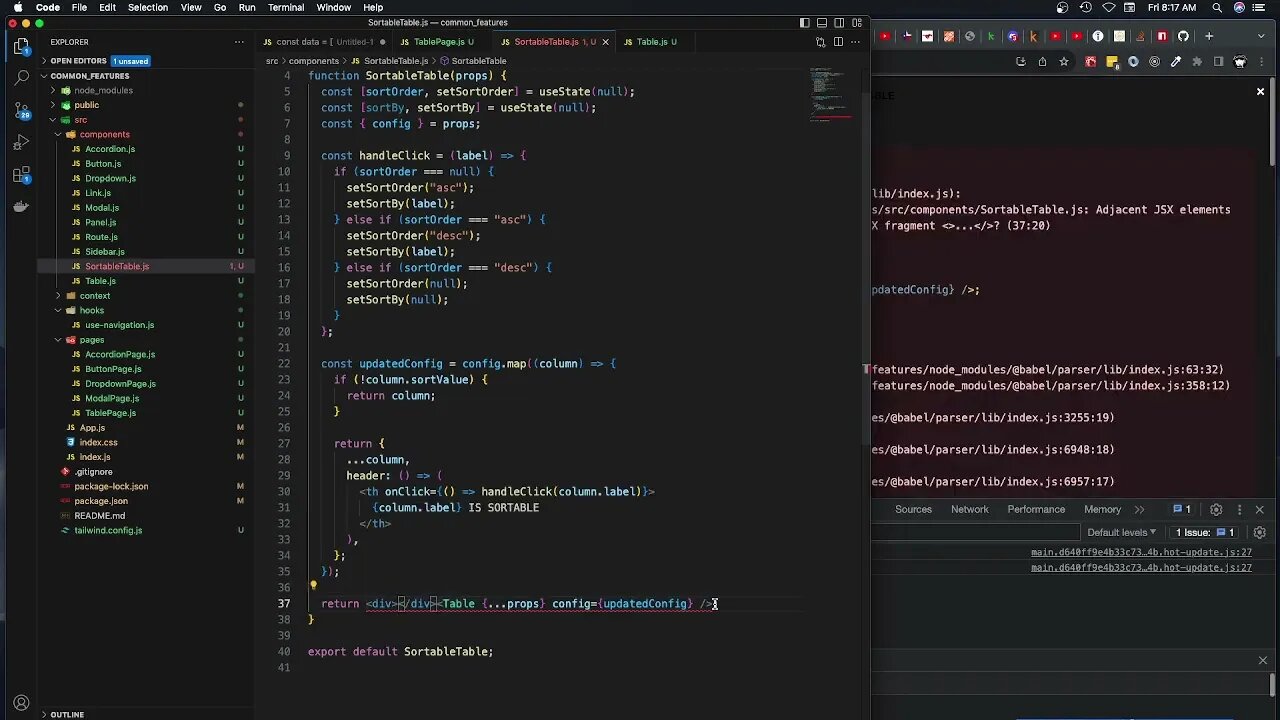Image resolution: width=1280 pixels, height=720 pixels.
Task: Open the Docker view in activity bar
Action: 22,207
